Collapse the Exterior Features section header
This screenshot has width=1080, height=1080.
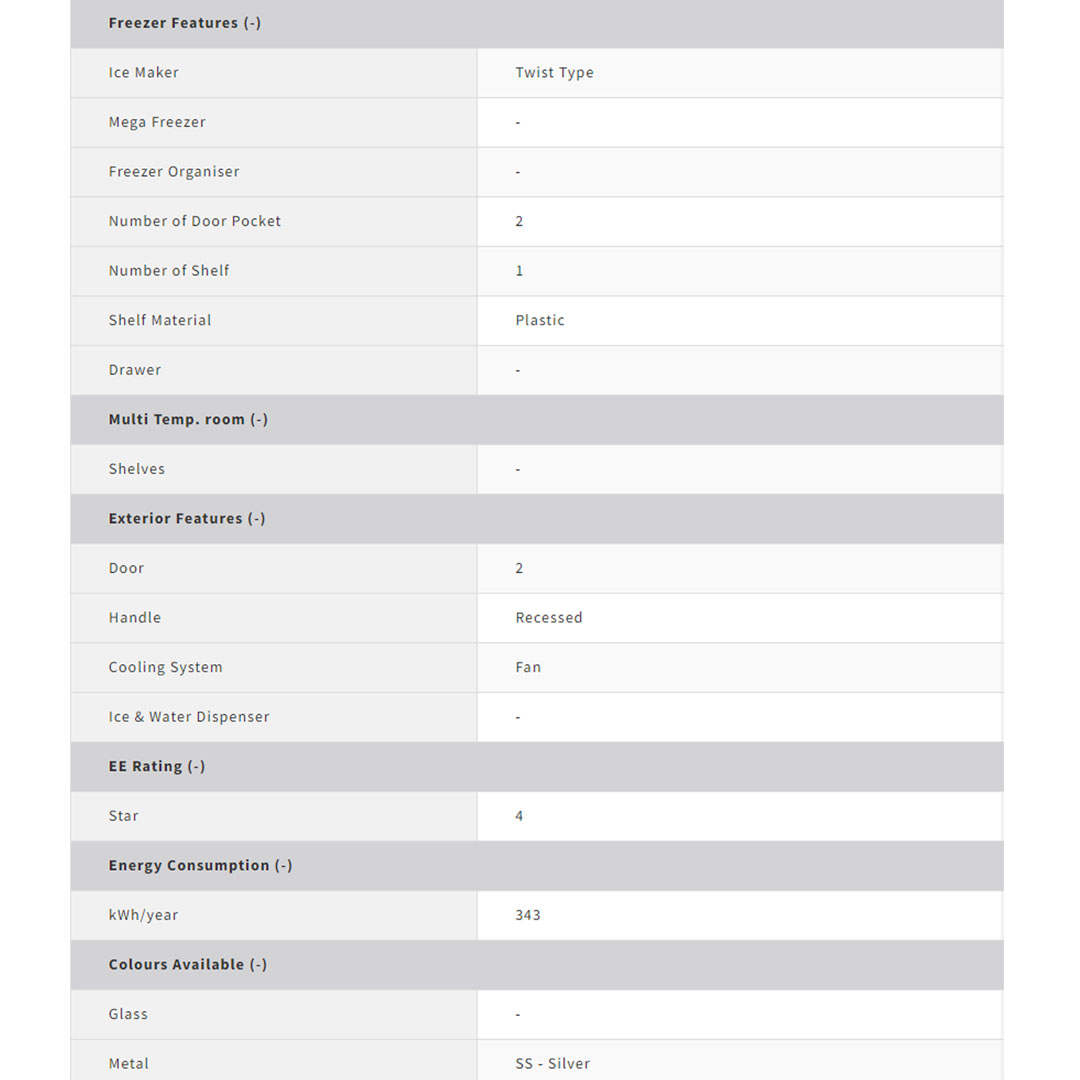[x=187, y=519]
